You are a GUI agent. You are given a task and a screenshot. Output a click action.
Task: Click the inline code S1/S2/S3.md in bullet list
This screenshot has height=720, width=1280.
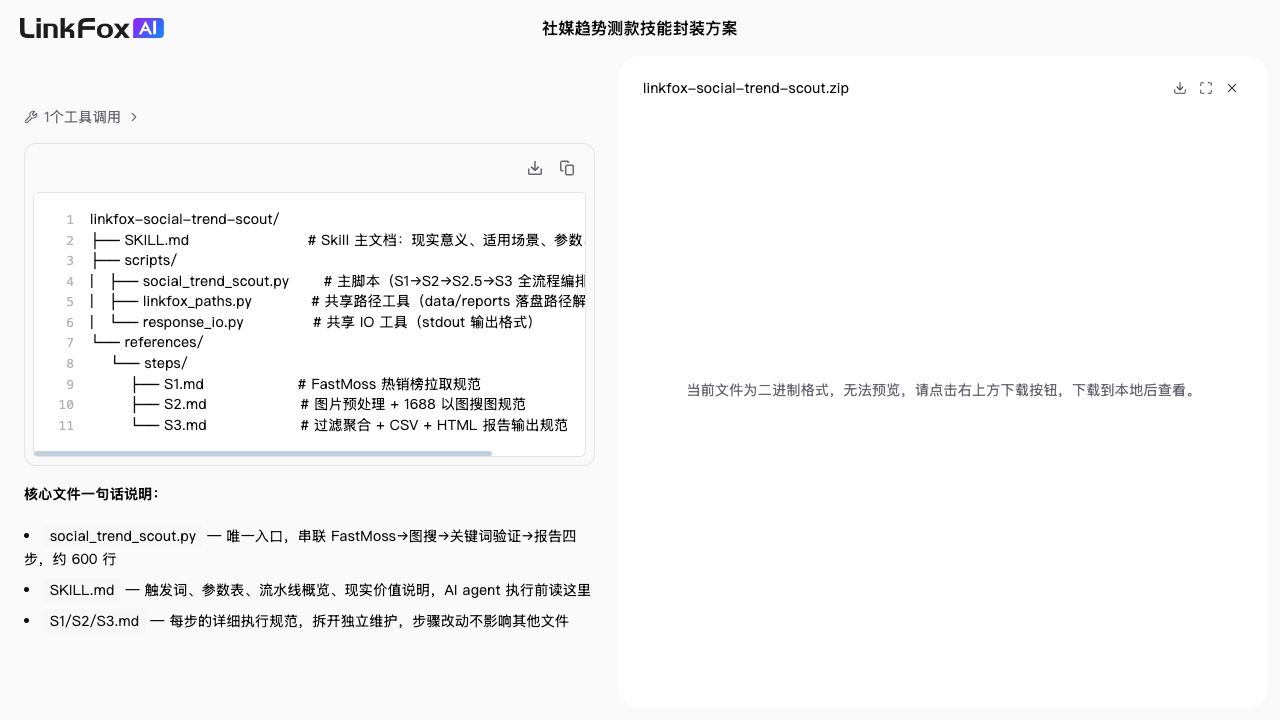point(94,621)
